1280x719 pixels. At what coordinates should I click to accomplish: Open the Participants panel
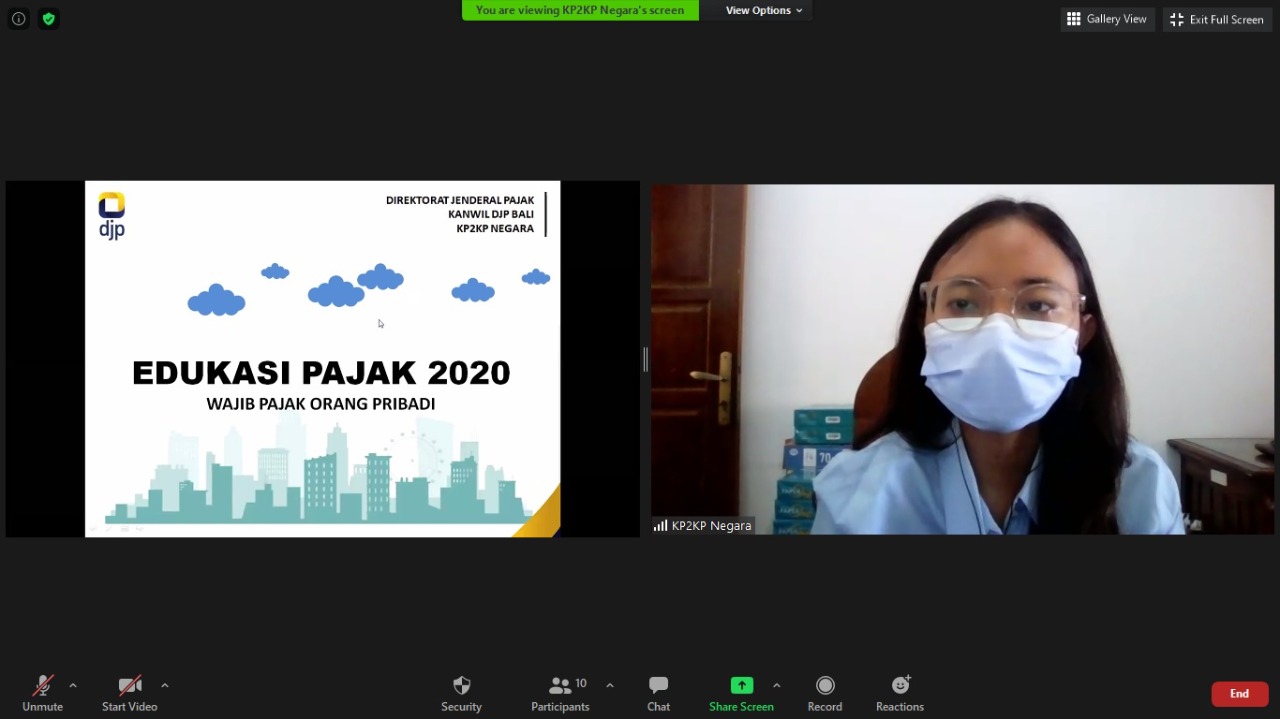click(x=560, y=692)
